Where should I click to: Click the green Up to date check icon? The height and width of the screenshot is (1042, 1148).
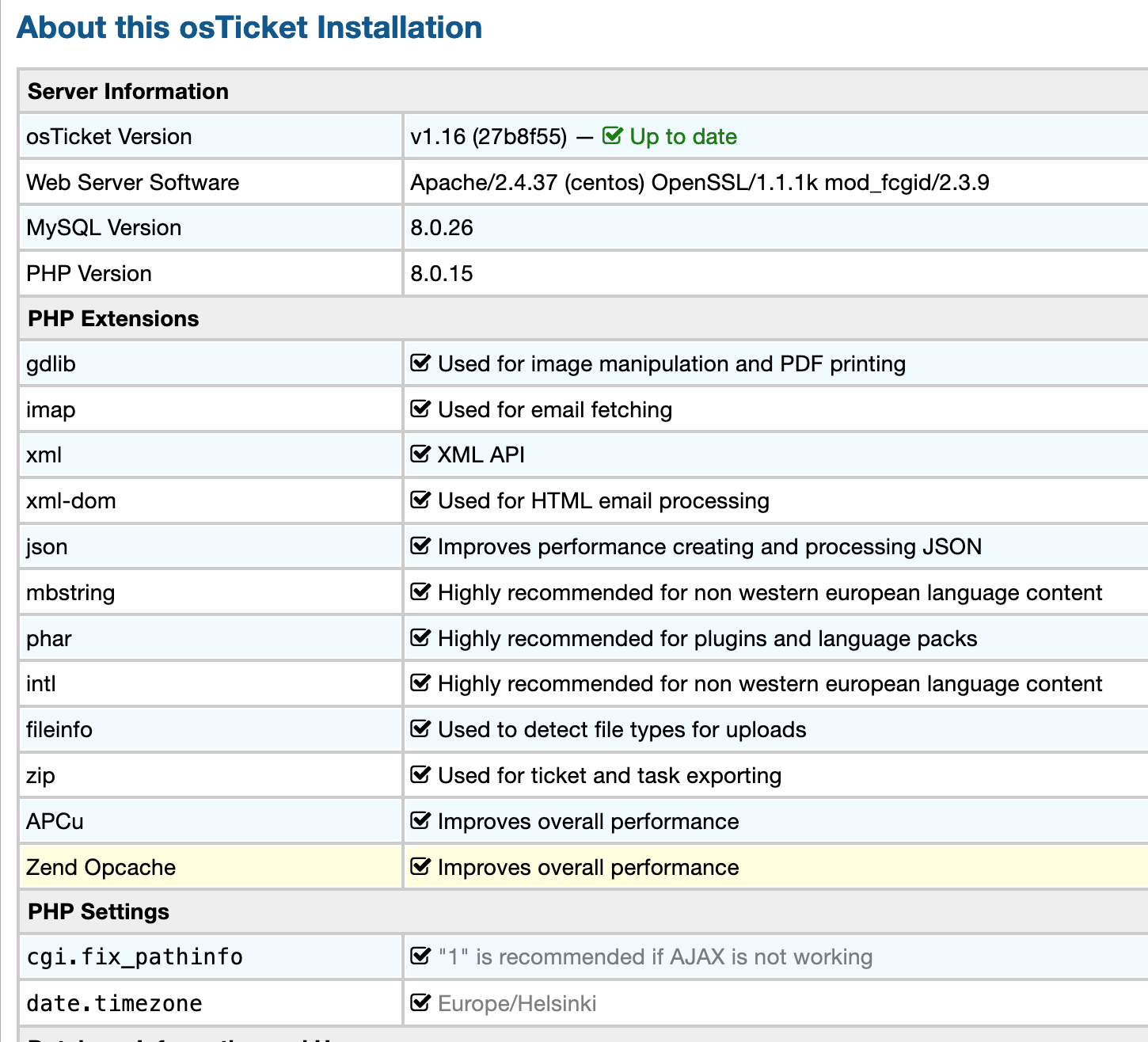(x=612, y=136)
